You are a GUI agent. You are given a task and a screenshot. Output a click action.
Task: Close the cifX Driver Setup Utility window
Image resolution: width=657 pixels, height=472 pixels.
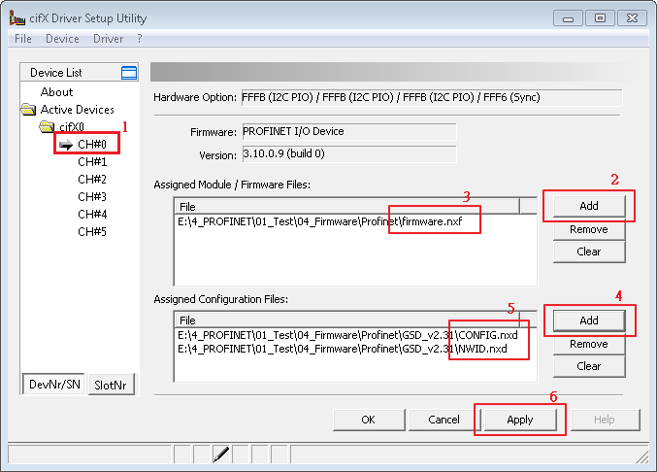point(631,18)
